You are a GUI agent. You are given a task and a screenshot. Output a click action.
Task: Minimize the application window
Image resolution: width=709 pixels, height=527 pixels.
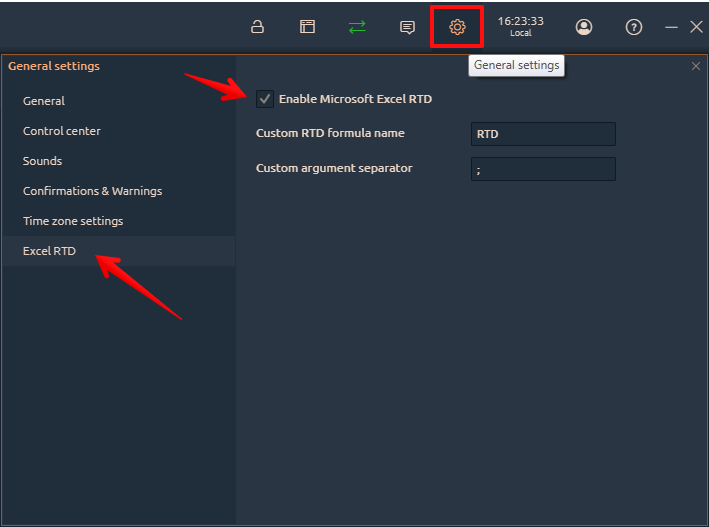671,27
